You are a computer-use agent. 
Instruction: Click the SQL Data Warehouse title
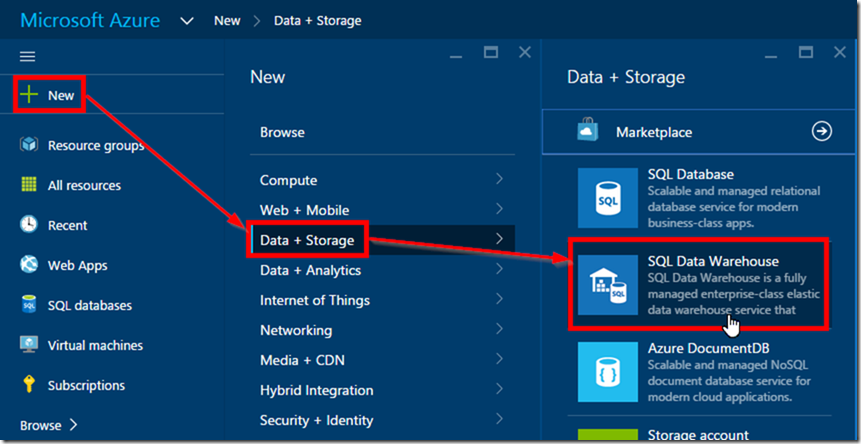point(713,261)
